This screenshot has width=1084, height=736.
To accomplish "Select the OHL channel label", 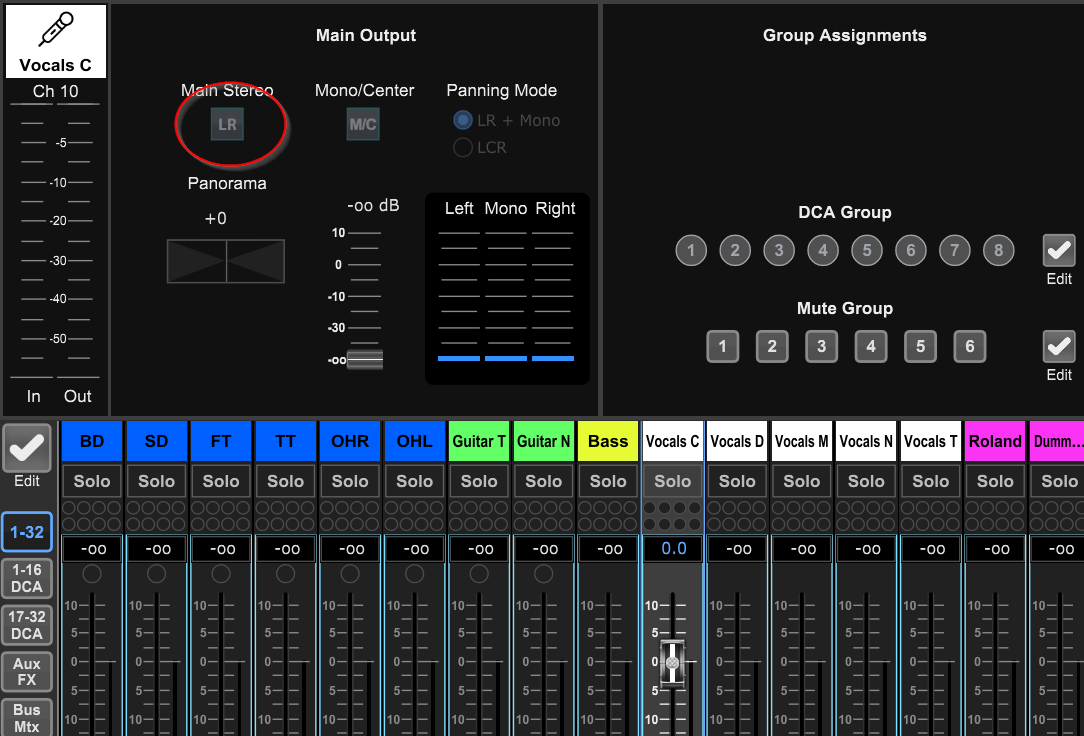I will pyautogui.click(x=415, y=441).
